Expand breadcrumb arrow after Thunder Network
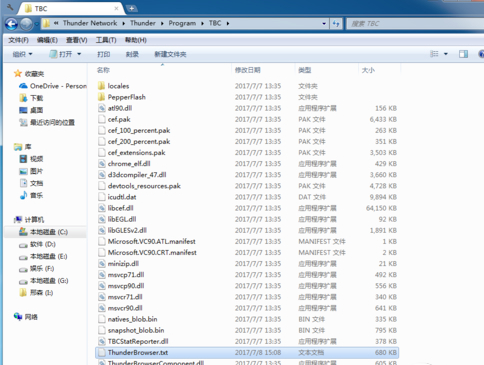484x365 pixels. [x=124, y=23]
